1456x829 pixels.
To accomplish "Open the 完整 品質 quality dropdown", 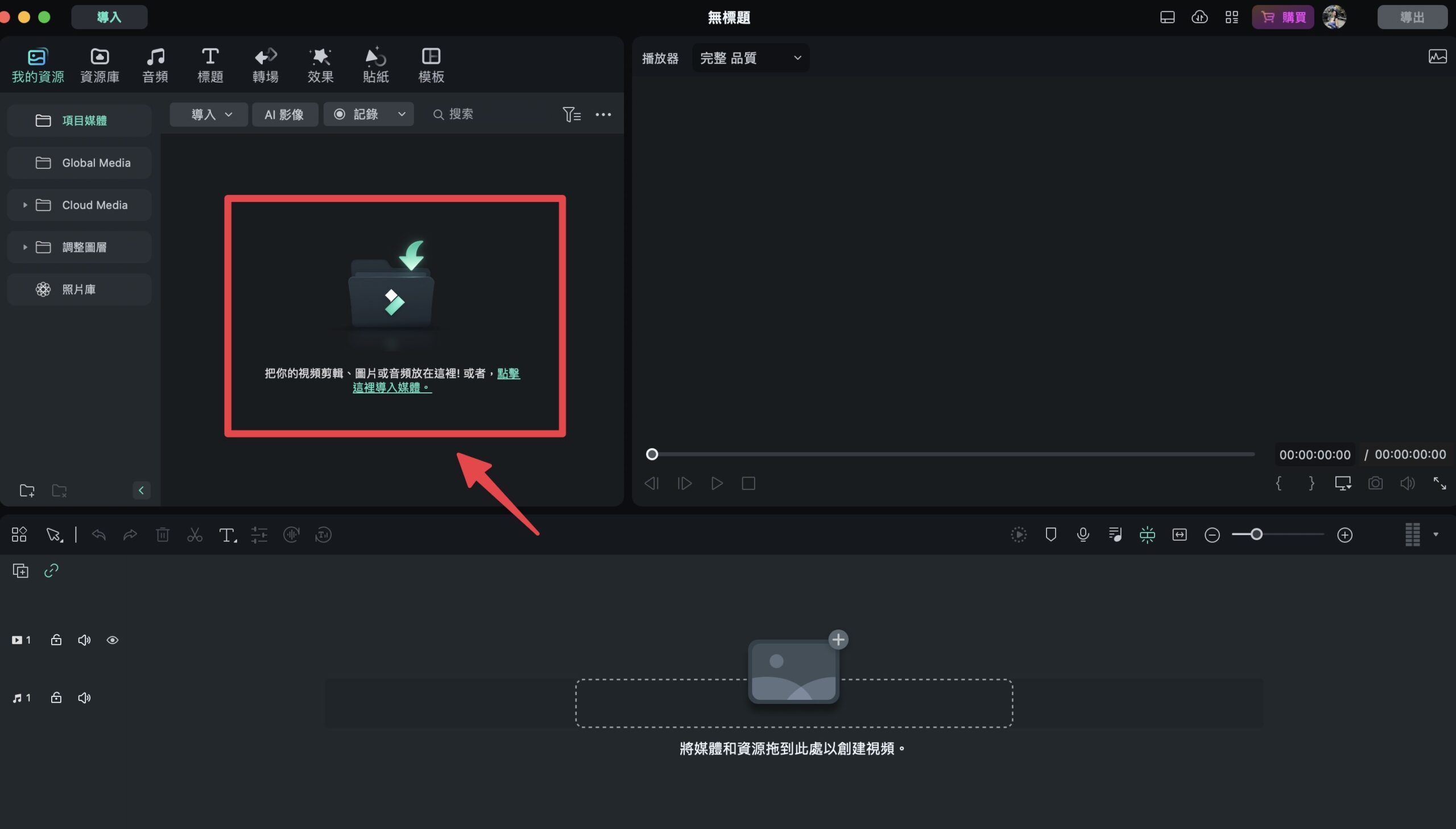I will coord(751,57).
